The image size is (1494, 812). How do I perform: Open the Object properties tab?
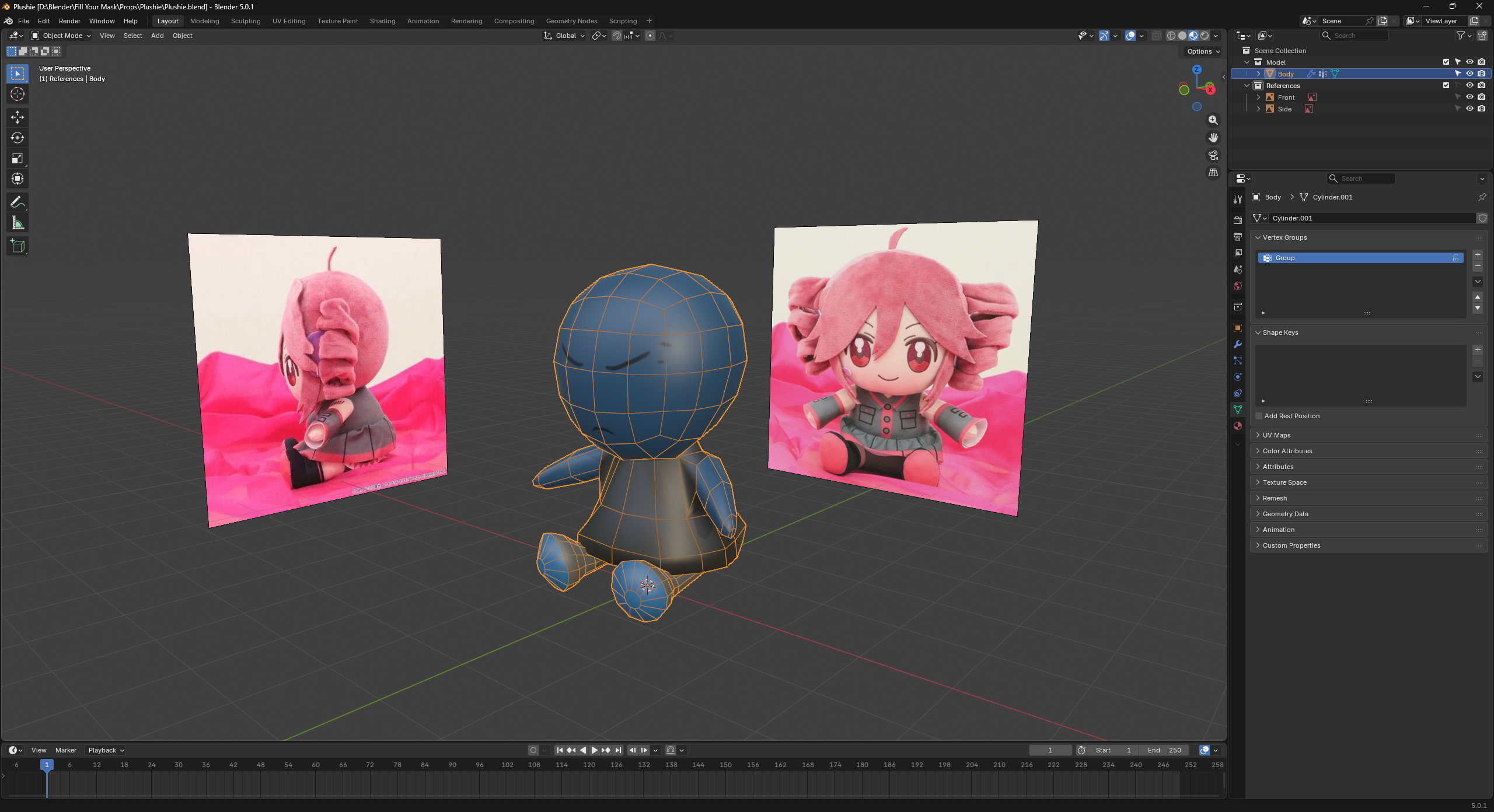coord(1237,328)
